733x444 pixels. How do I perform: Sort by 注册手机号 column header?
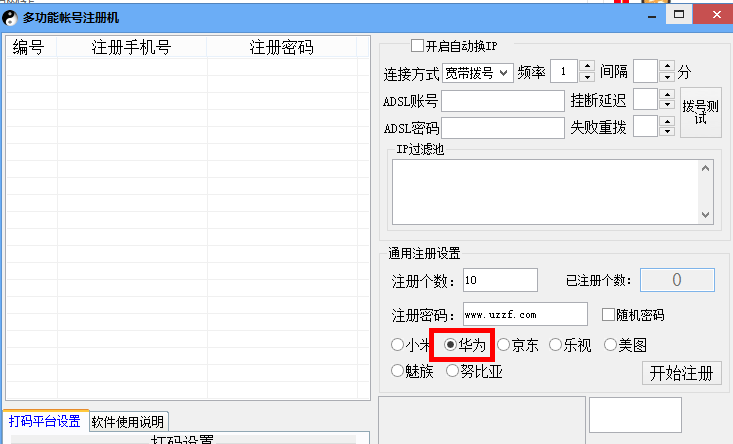click(131, 47)
